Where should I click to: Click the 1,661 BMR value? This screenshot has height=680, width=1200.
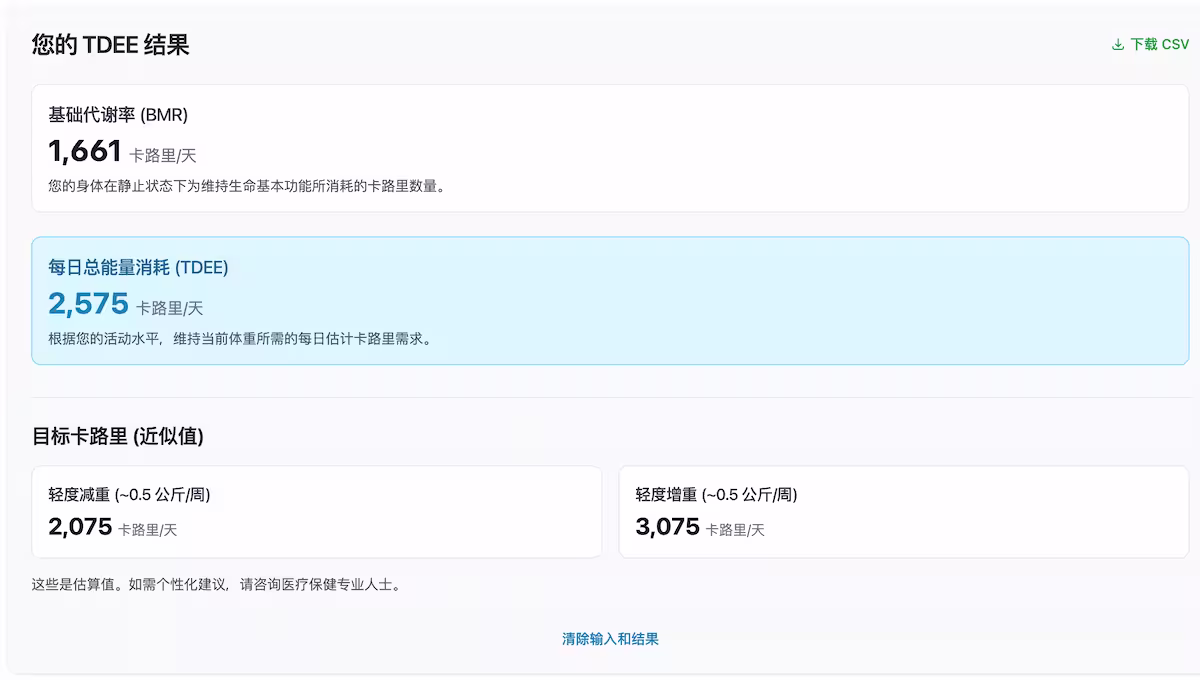85,151
